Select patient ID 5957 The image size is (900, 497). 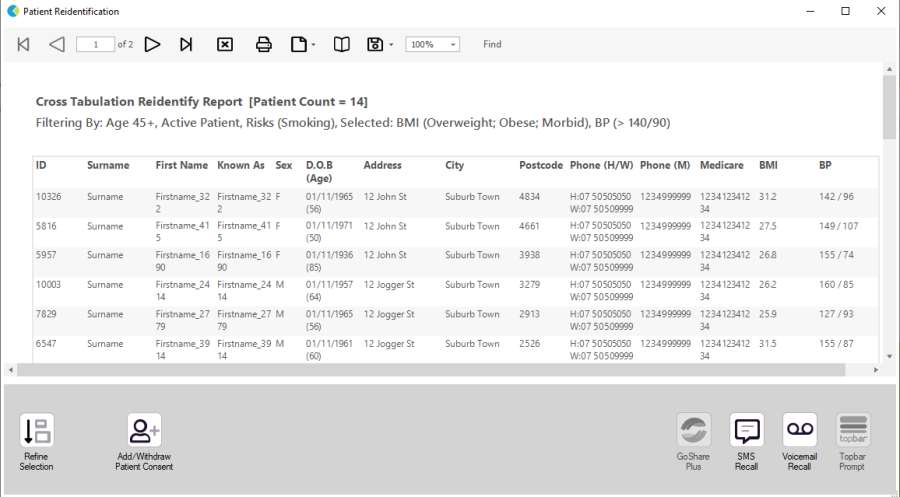pos(46,255)
